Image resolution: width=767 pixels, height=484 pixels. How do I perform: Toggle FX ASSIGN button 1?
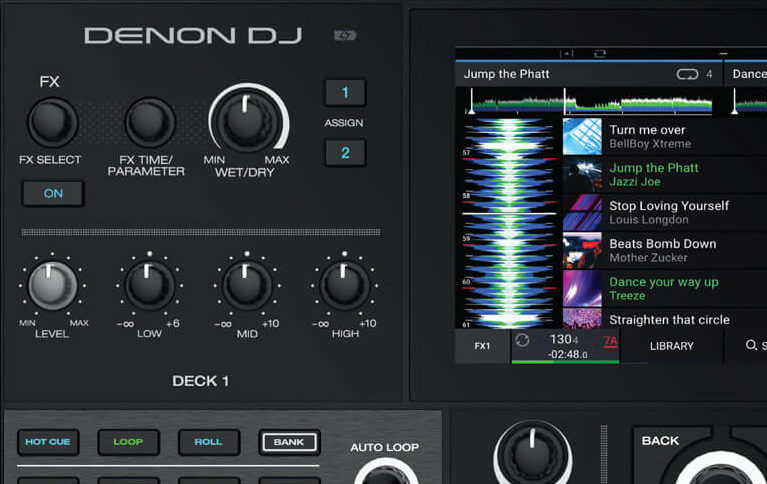[345, 93]
